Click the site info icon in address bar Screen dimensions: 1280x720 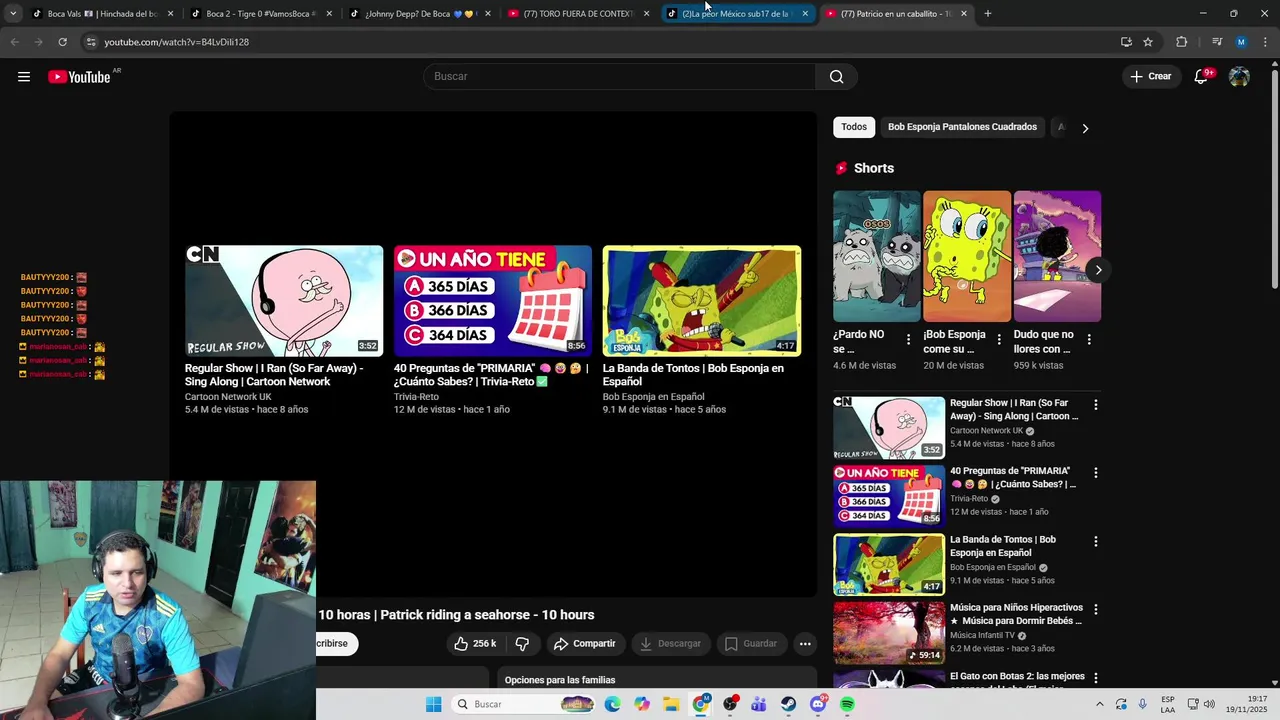pos(91,42)
